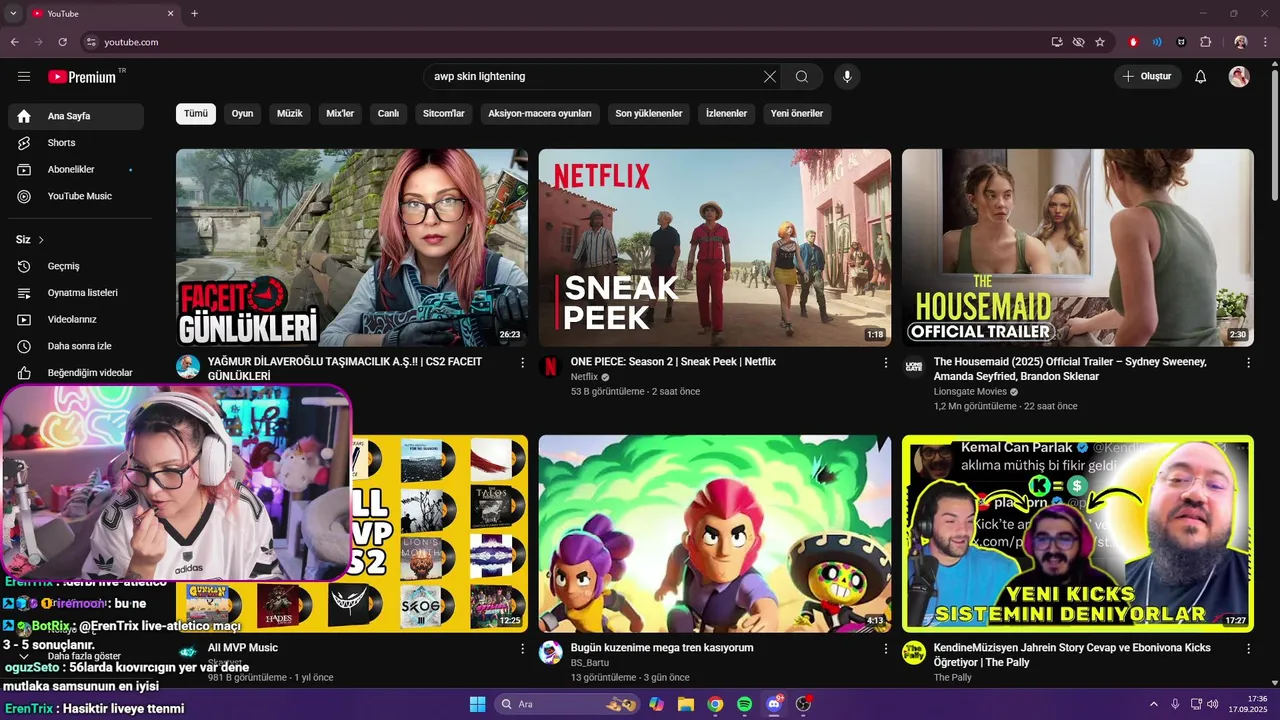Click the BS_Bartu channel avatar
1280x720 pixels.
coord(551,653)
